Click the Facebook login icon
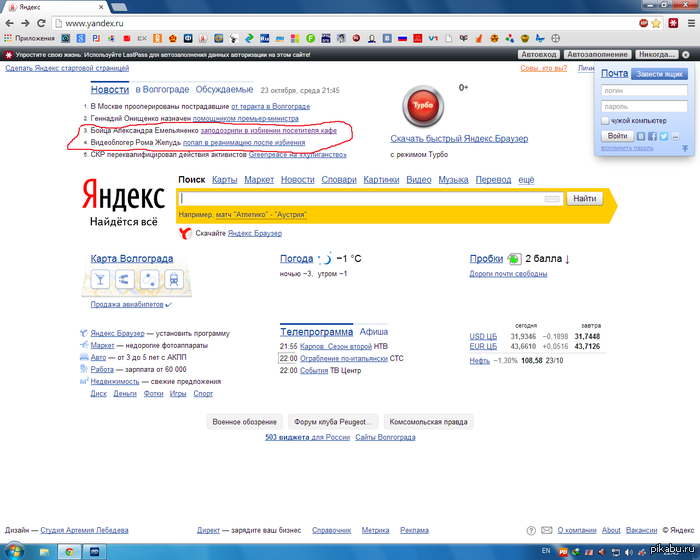The image size is (700, 560). pyautogui.click(x=652, y=135)
